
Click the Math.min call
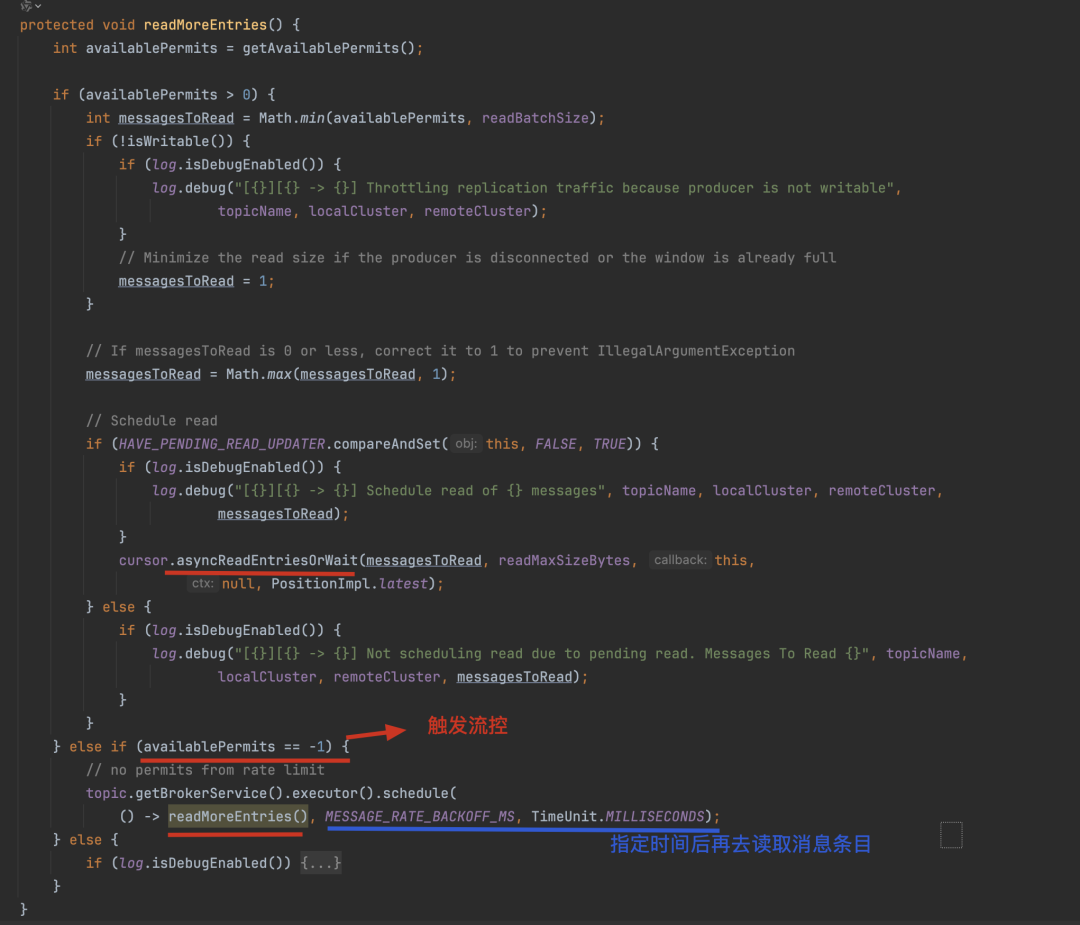pyautogui.click(x=291, y=118)
